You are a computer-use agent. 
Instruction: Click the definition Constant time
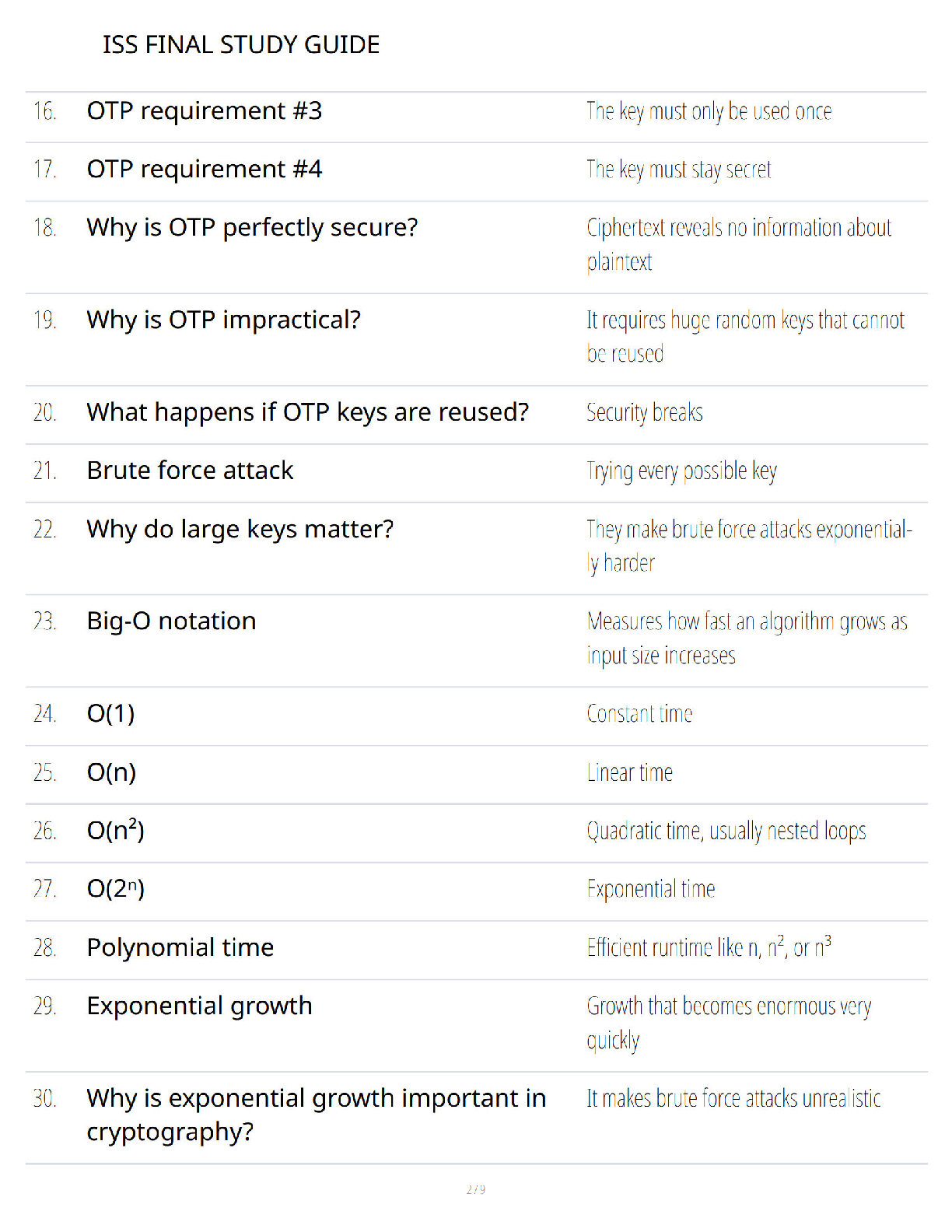tap(639, 713)
